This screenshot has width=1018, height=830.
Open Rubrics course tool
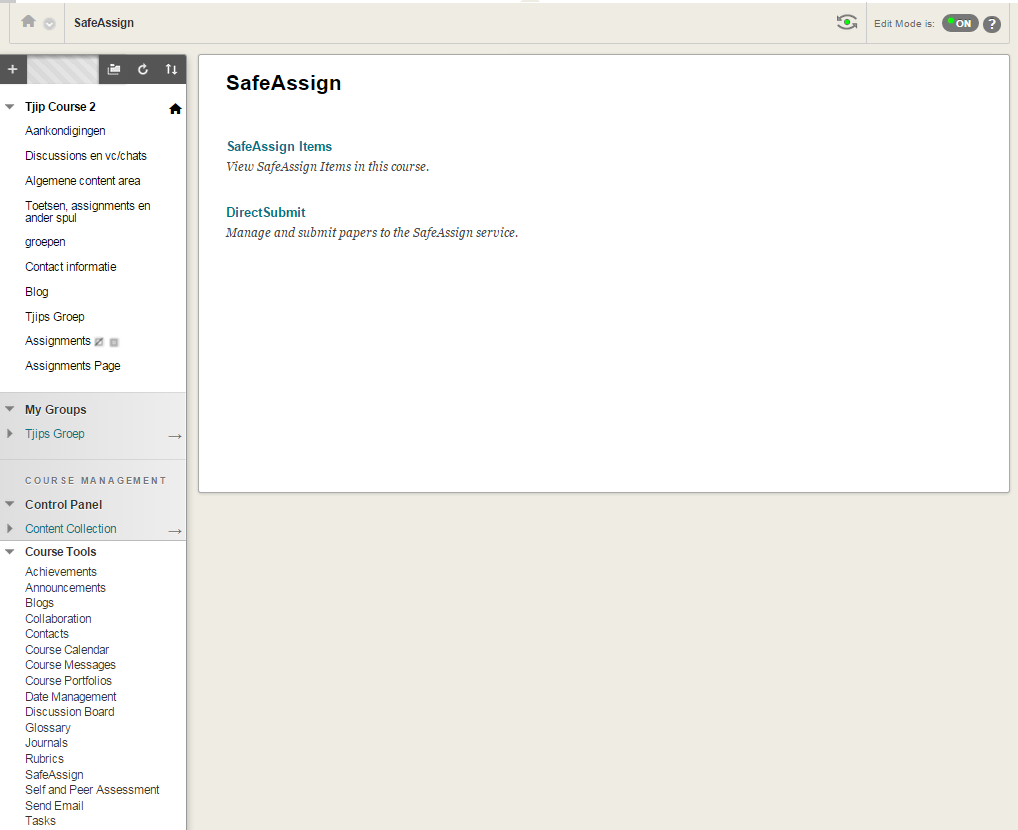click(x=44, y=759)
